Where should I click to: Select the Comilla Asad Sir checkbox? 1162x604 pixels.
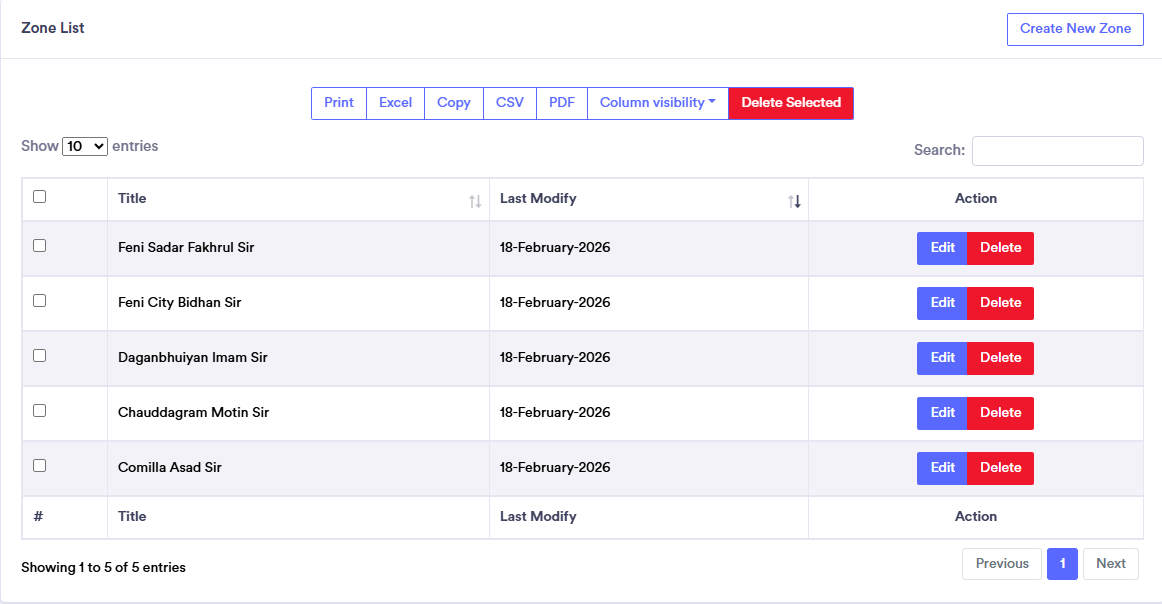40,466
